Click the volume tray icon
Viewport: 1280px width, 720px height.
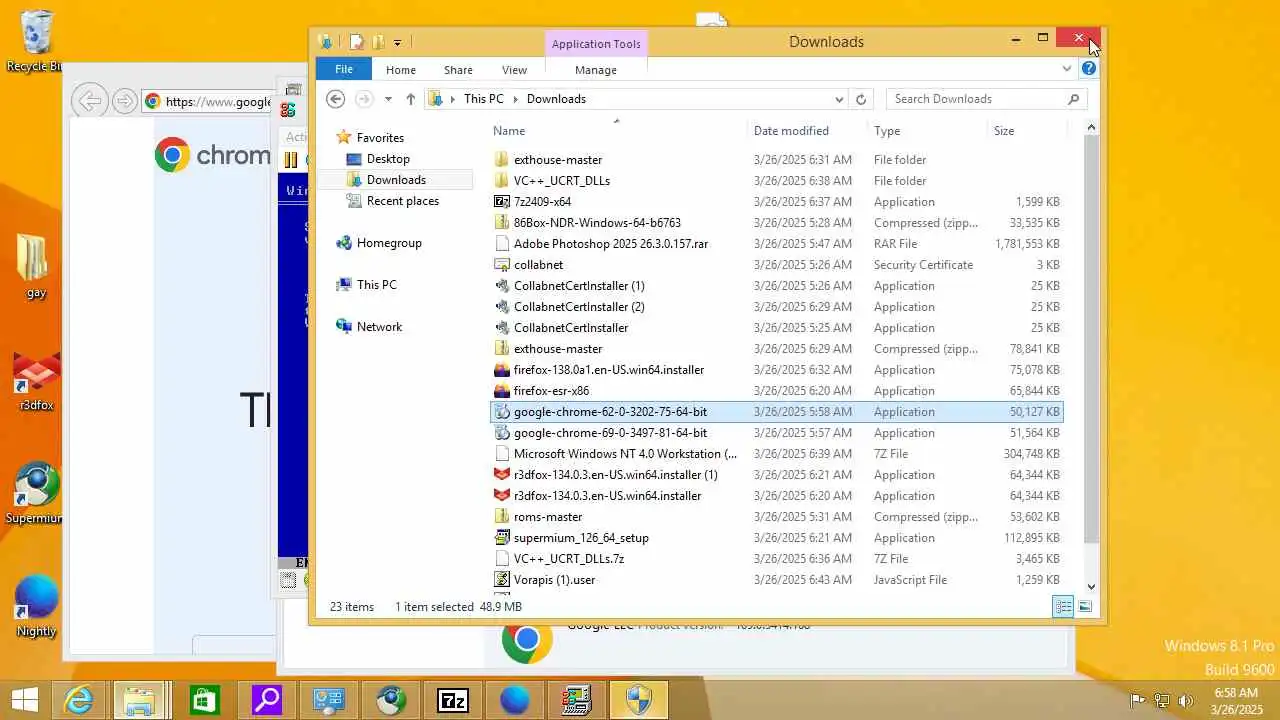pos(1186,700)
